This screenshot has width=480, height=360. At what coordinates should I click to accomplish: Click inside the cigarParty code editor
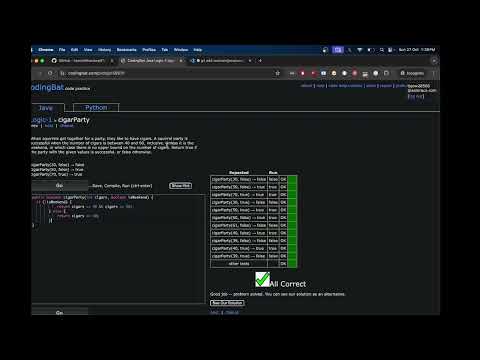[118, 248]
